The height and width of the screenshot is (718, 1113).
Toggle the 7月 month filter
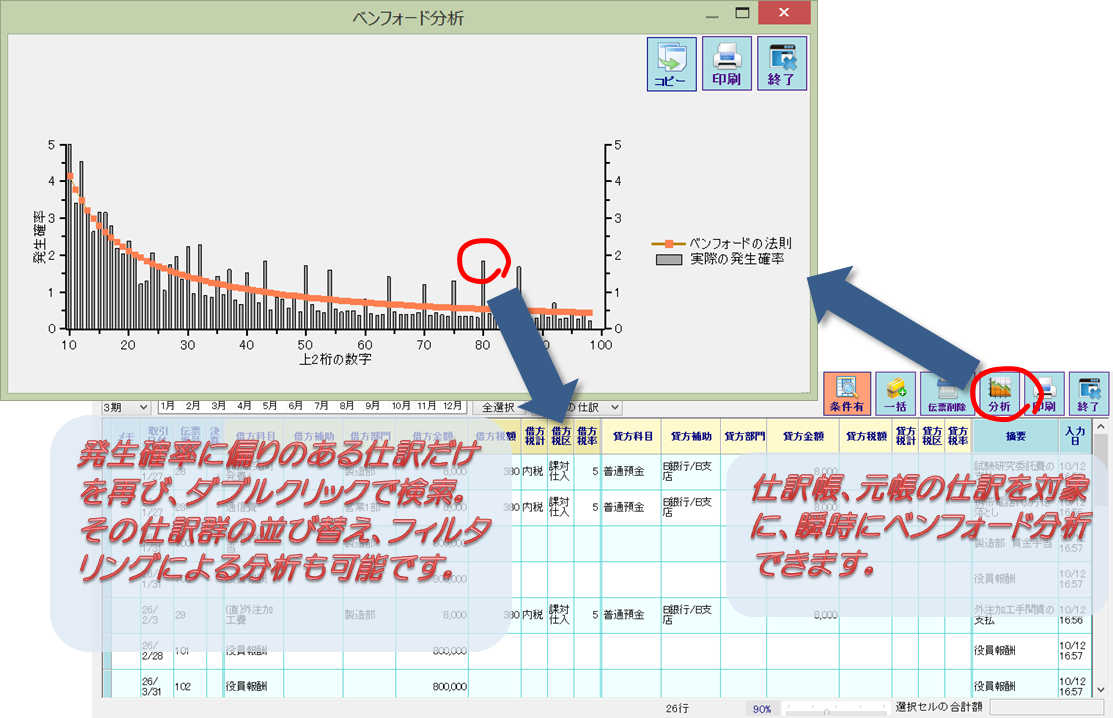tap(322, 406)
